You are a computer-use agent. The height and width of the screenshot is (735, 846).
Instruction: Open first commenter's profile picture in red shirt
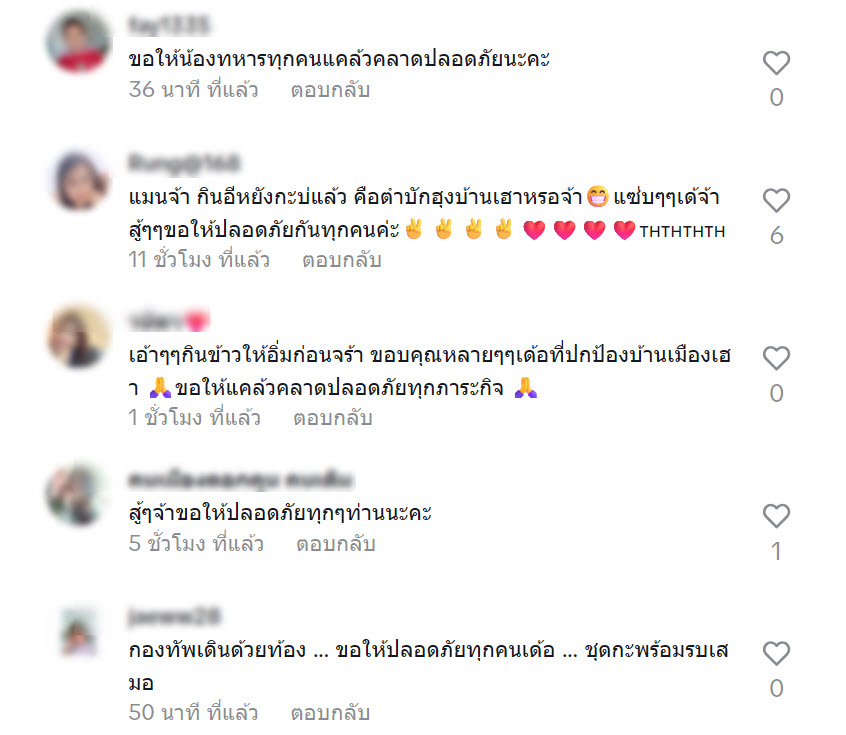(x=79, y=41)
